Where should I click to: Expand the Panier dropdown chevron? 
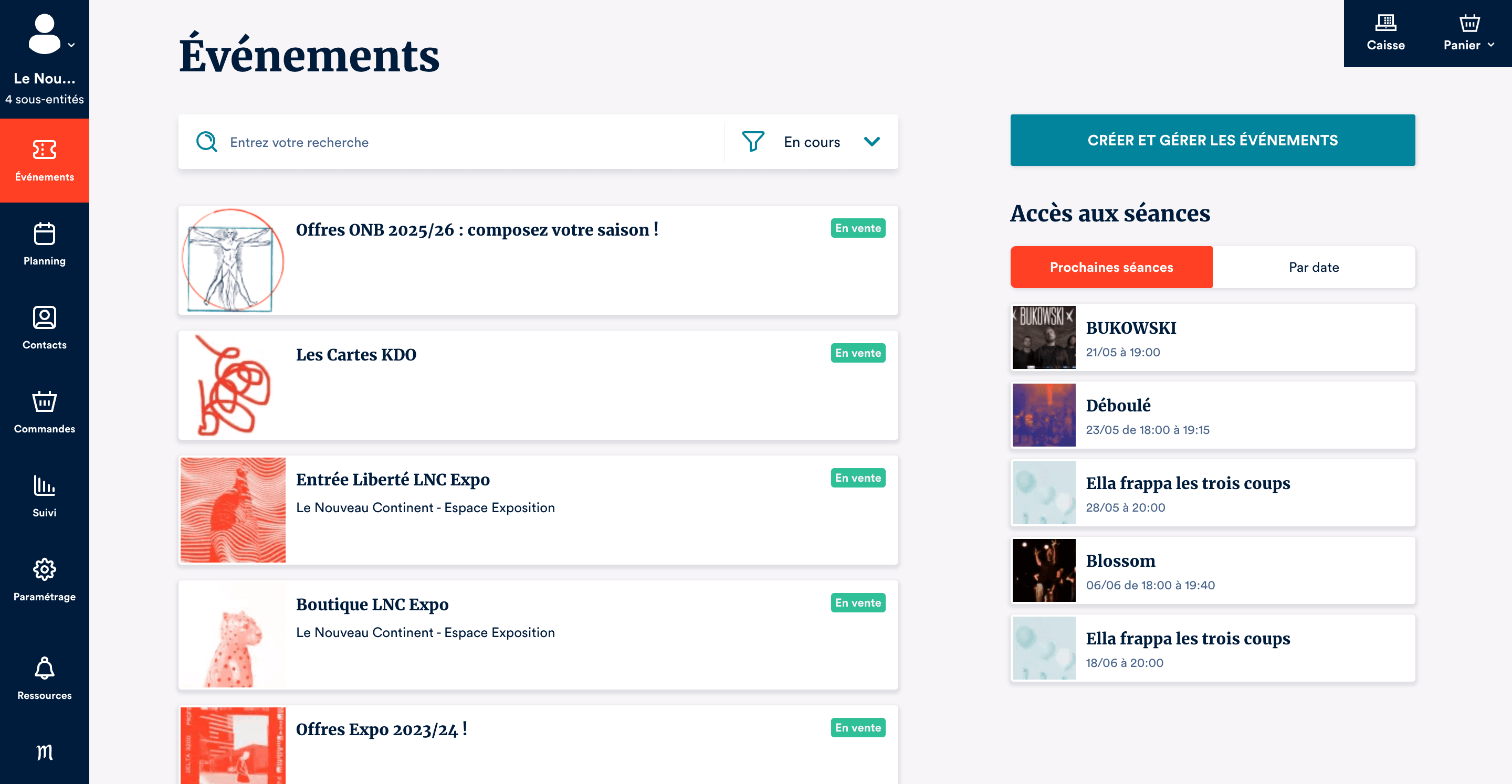1491,45
